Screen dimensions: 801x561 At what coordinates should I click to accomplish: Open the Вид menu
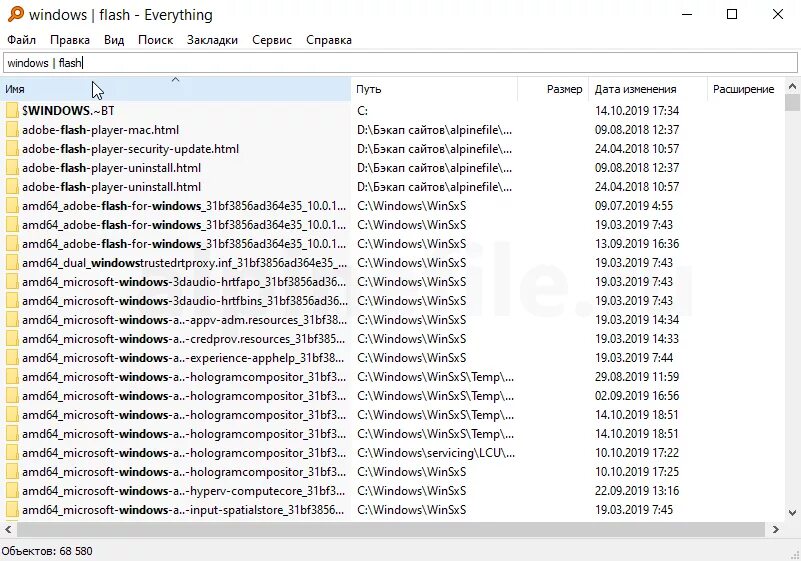coord(114,40)
